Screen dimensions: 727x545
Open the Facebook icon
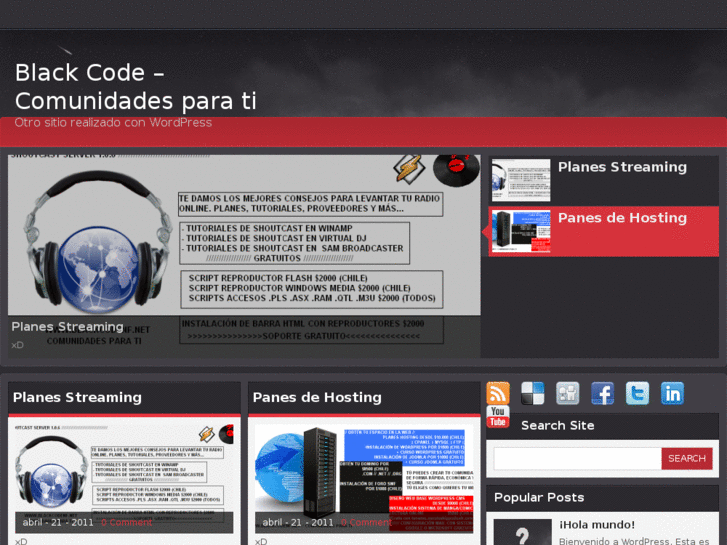pyautogui.click(x=602, y=393)
